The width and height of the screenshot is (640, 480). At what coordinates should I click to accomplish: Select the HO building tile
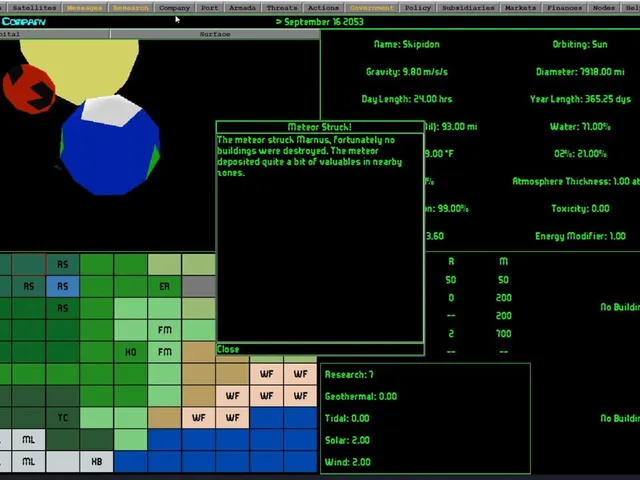[x=131, y=352]
